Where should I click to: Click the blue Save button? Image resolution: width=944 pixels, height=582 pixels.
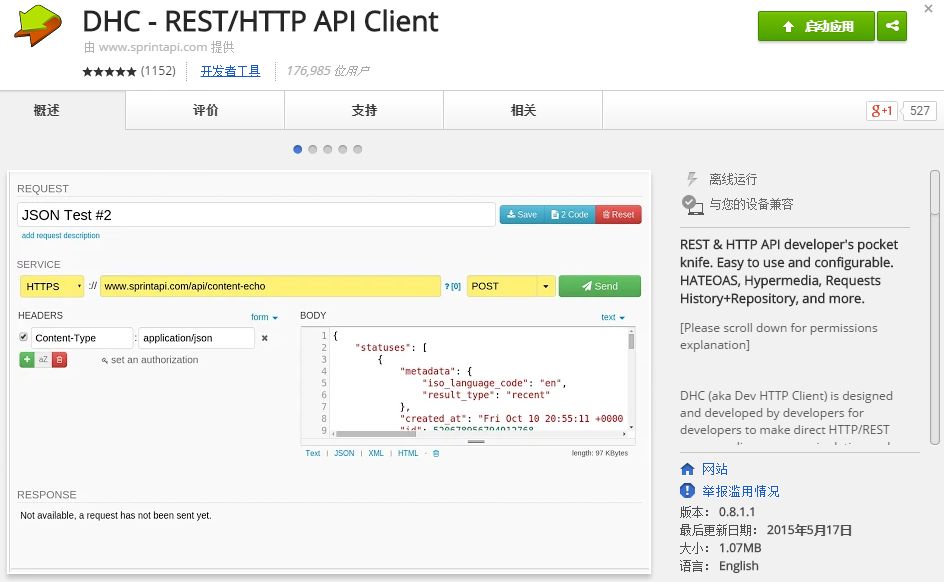pyautogui.click(x=522, y=215)
